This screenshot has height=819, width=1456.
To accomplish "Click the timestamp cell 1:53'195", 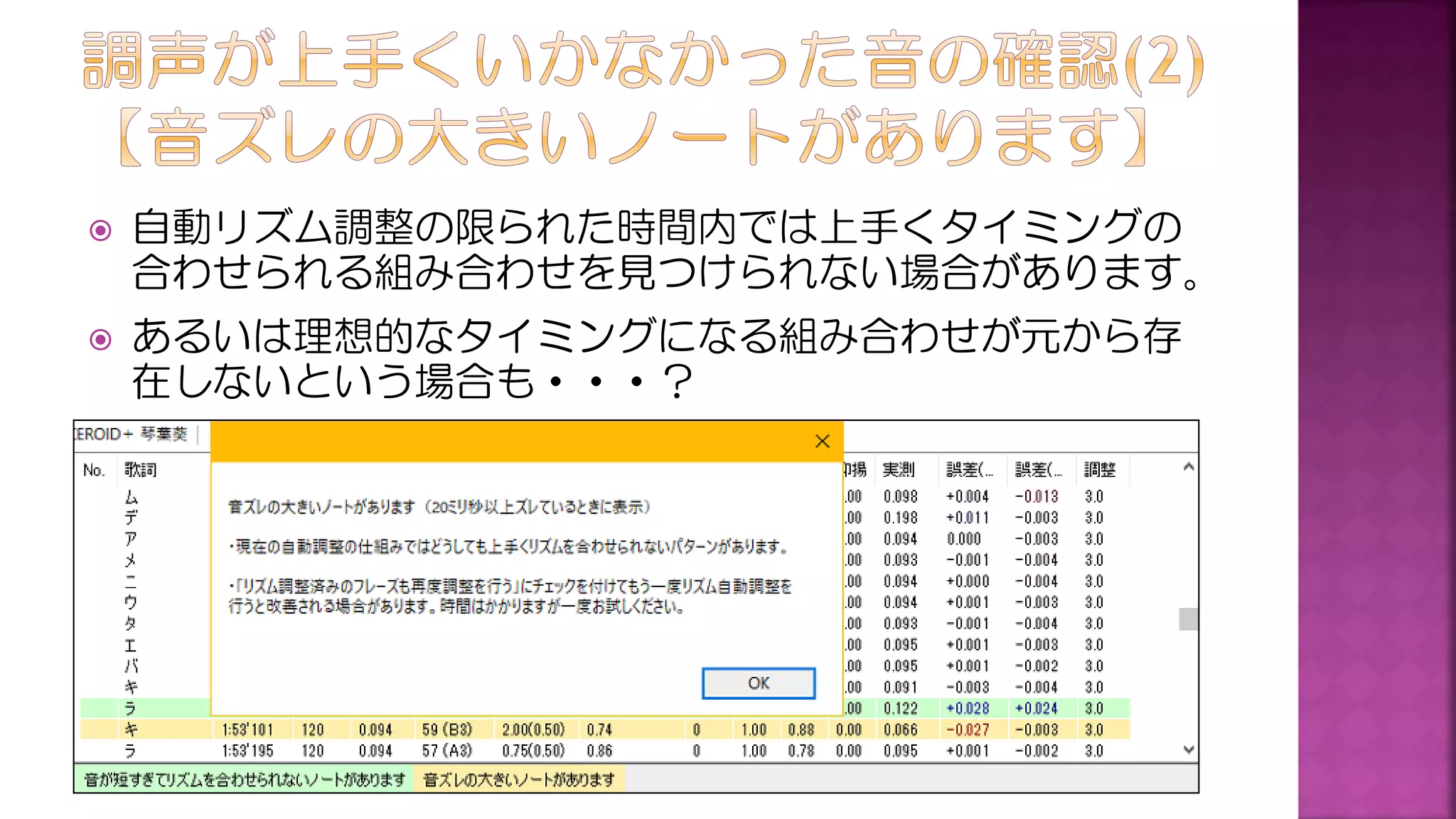I will coord(247,751).
